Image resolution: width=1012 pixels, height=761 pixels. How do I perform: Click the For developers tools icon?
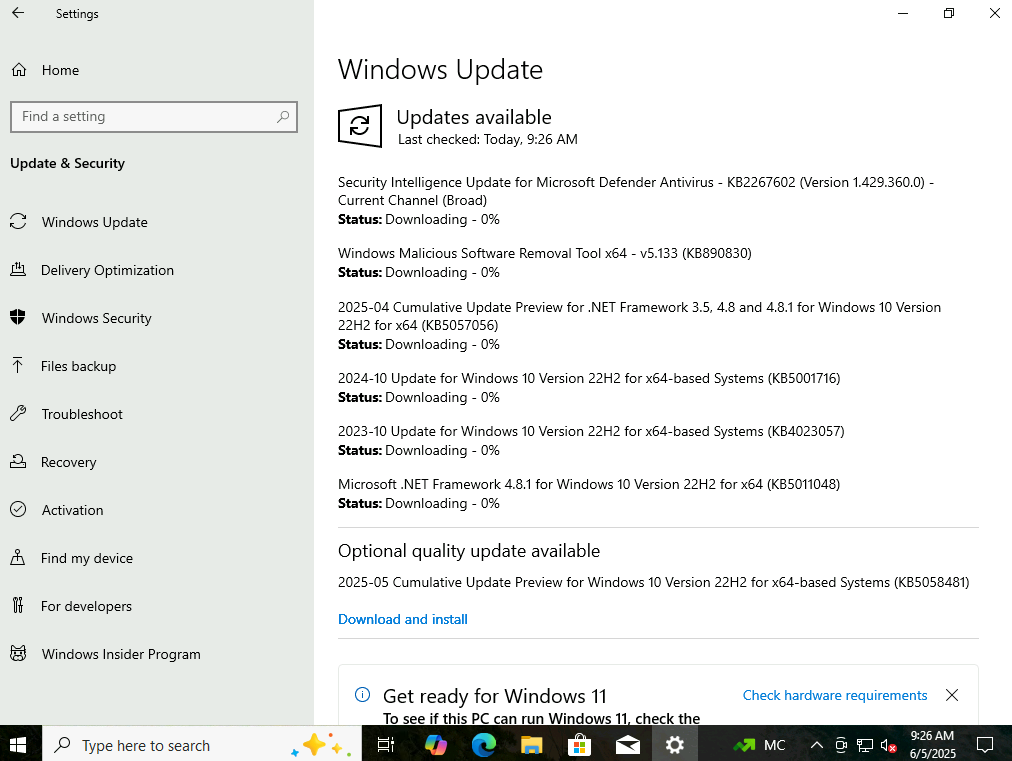pyautogui.click(x=18, y=605)
